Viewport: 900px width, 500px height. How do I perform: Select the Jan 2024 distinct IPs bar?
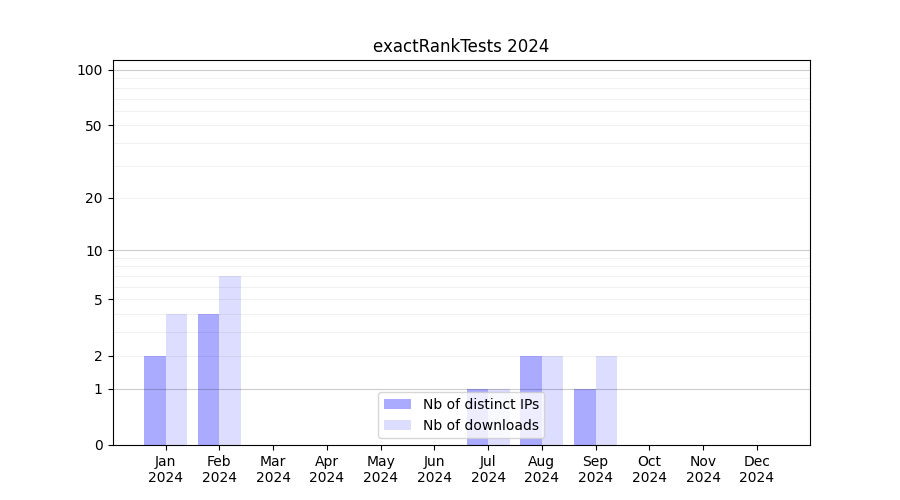[x=155, y=400]
